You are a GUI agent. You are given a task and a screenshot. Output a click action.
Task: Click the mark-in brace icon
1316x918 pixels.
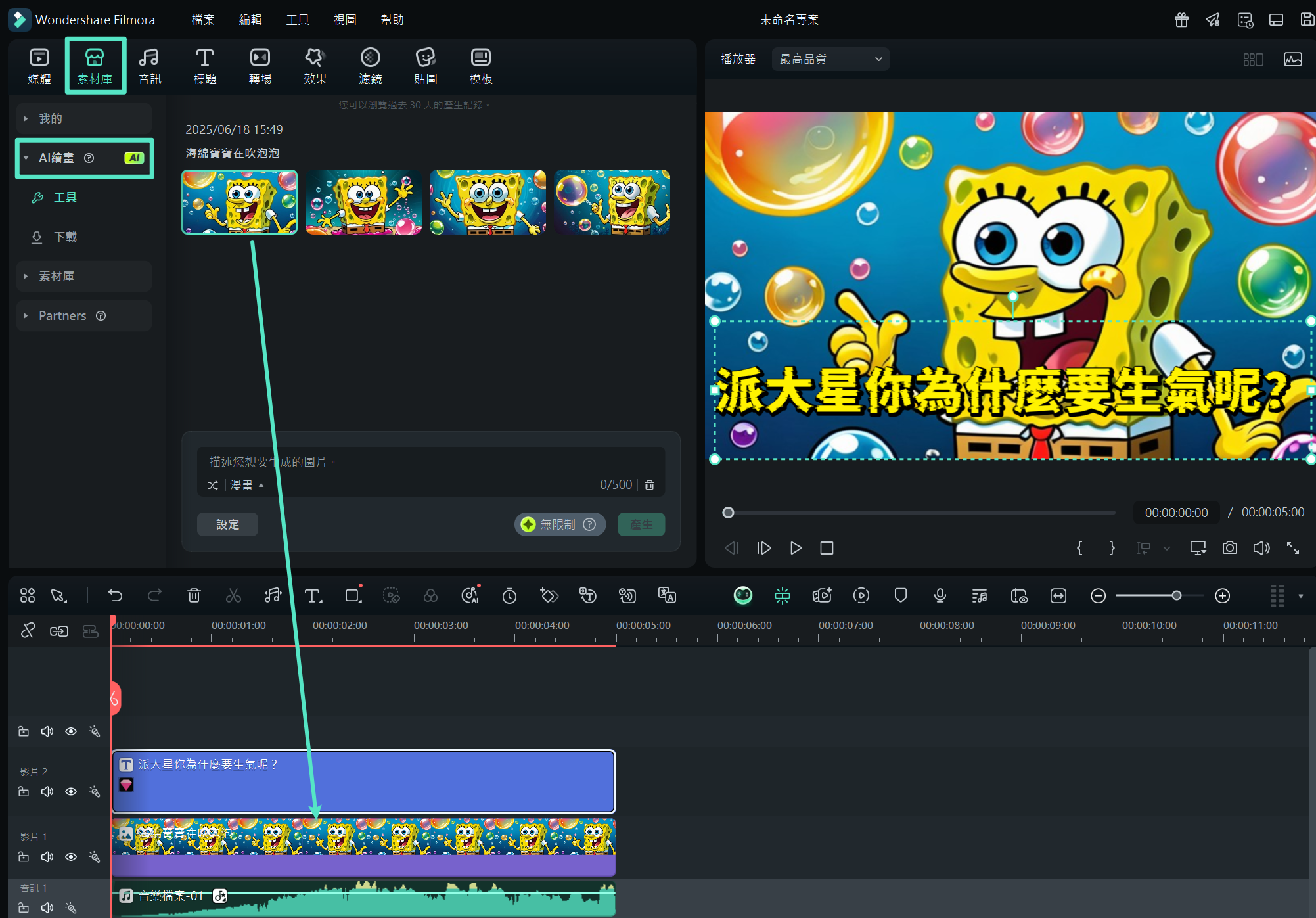pyautogui.click(x=1079, y=548)
